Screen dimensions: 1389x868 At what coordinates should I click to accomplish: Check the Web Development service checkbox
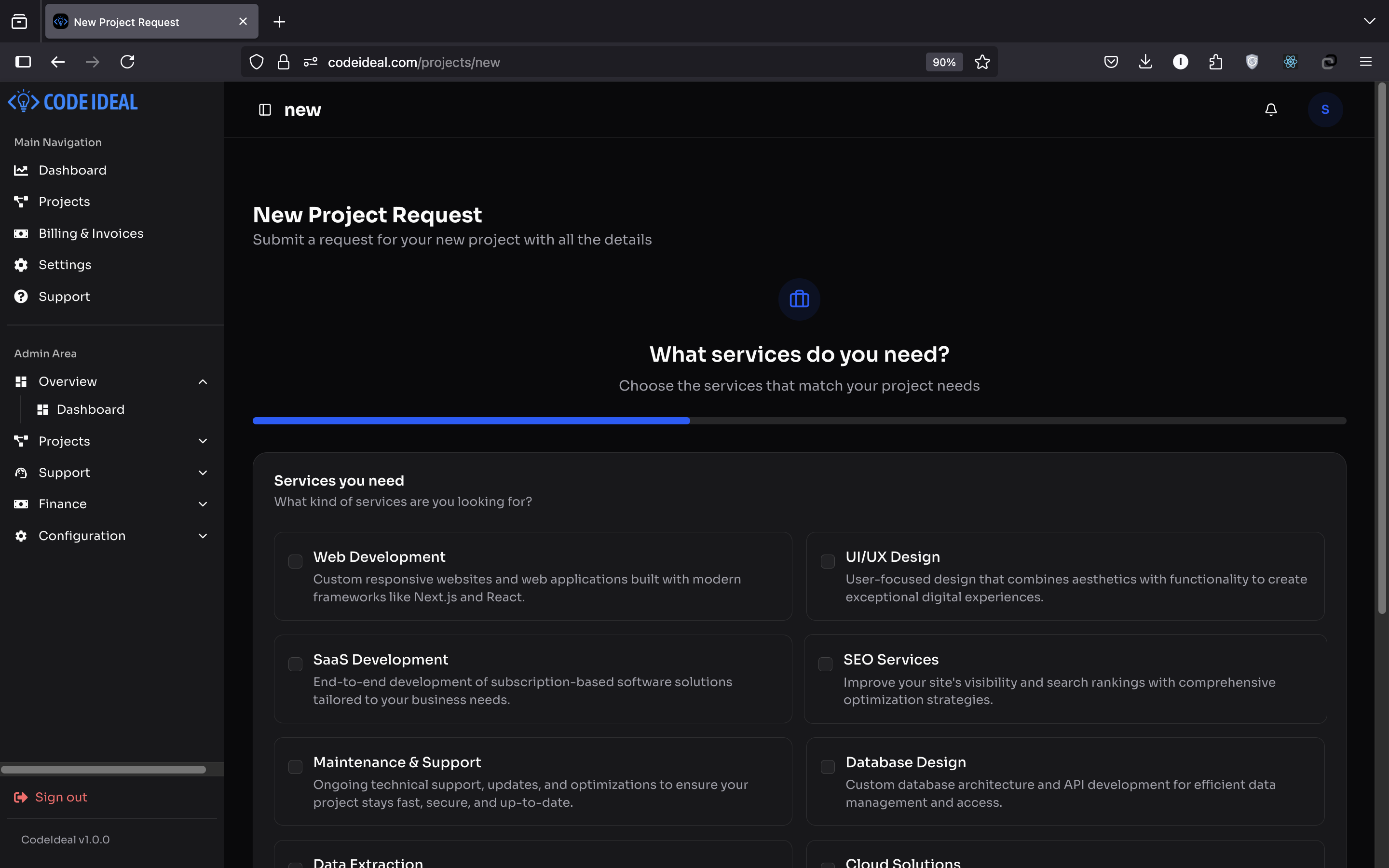[x=295, y=561]
